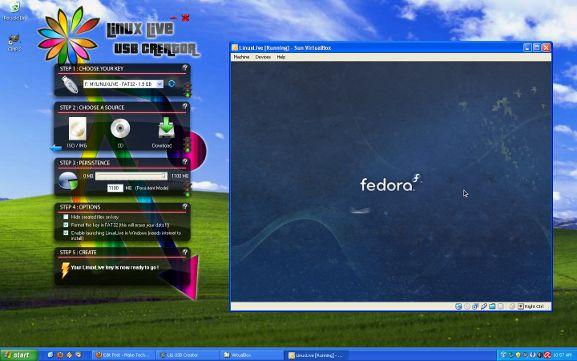Click the shared folders status icon in VirtualBox
The height and width of the screenshot is (361, 577).
pyautogui.click(x=492, y=306)
